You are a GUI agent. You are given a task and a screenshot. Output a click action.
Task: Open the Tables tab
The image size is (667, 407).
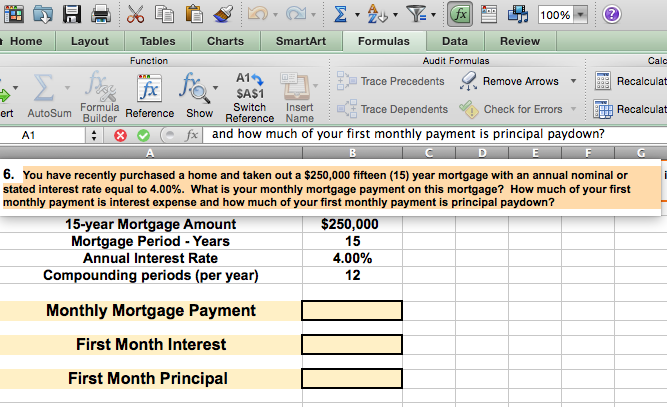[x=158, y=41]
